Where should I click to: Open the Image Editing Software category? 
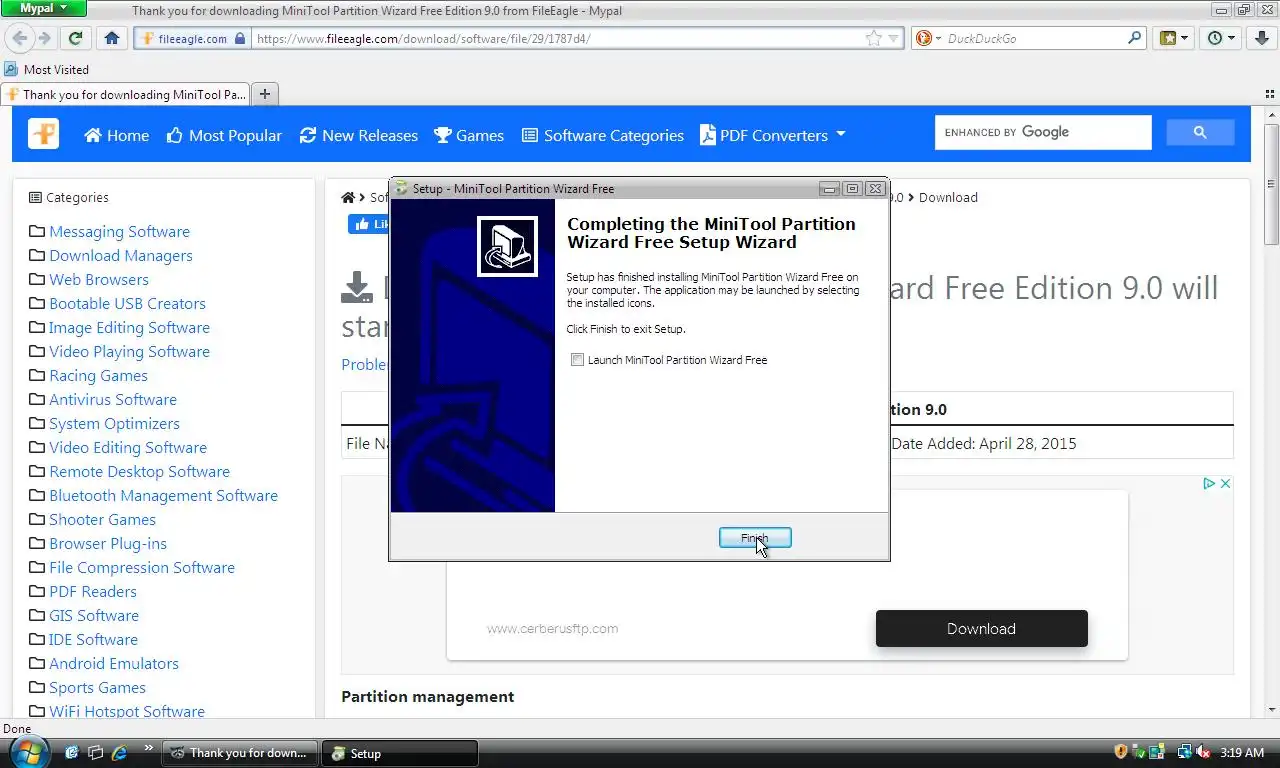pyautogui.click(x=129, y=327)
